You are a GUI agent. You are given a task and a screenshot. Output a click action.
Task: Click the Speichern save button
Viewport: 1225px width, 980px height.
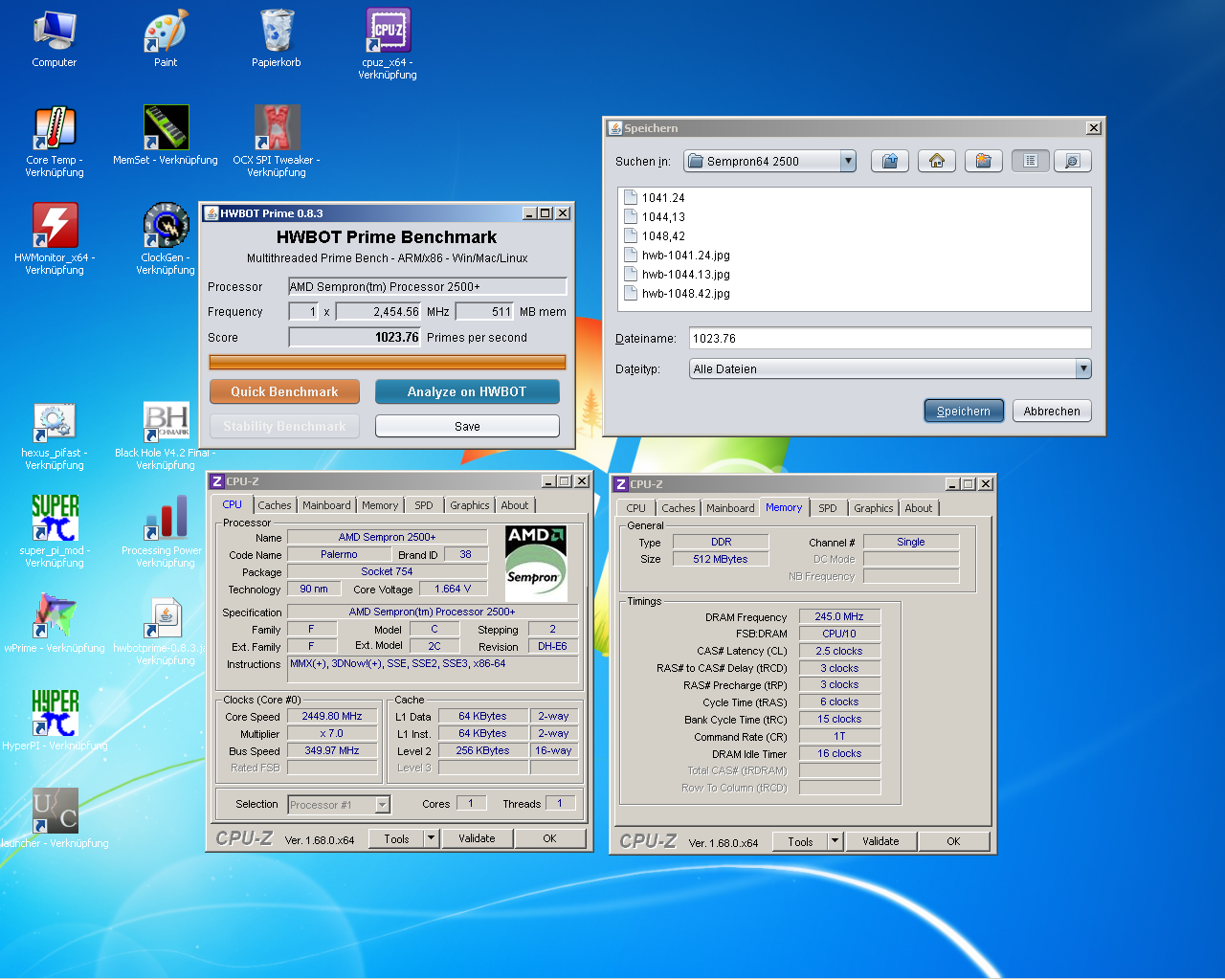964,411
